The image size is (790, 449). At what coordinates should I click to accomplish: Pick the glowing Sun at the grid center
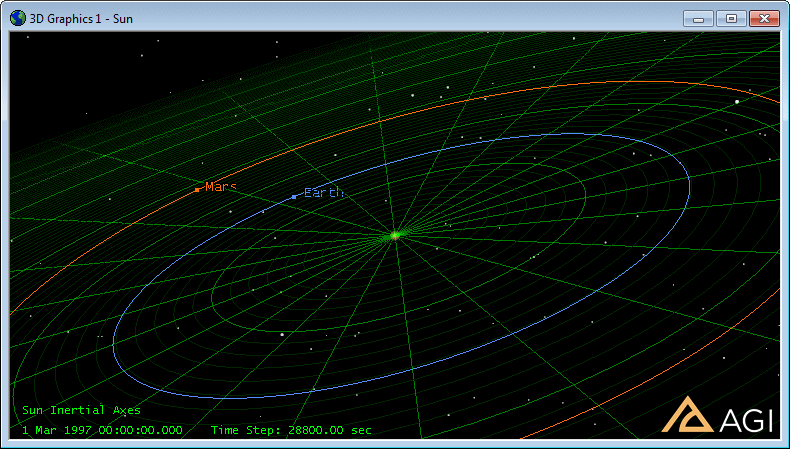395,235
